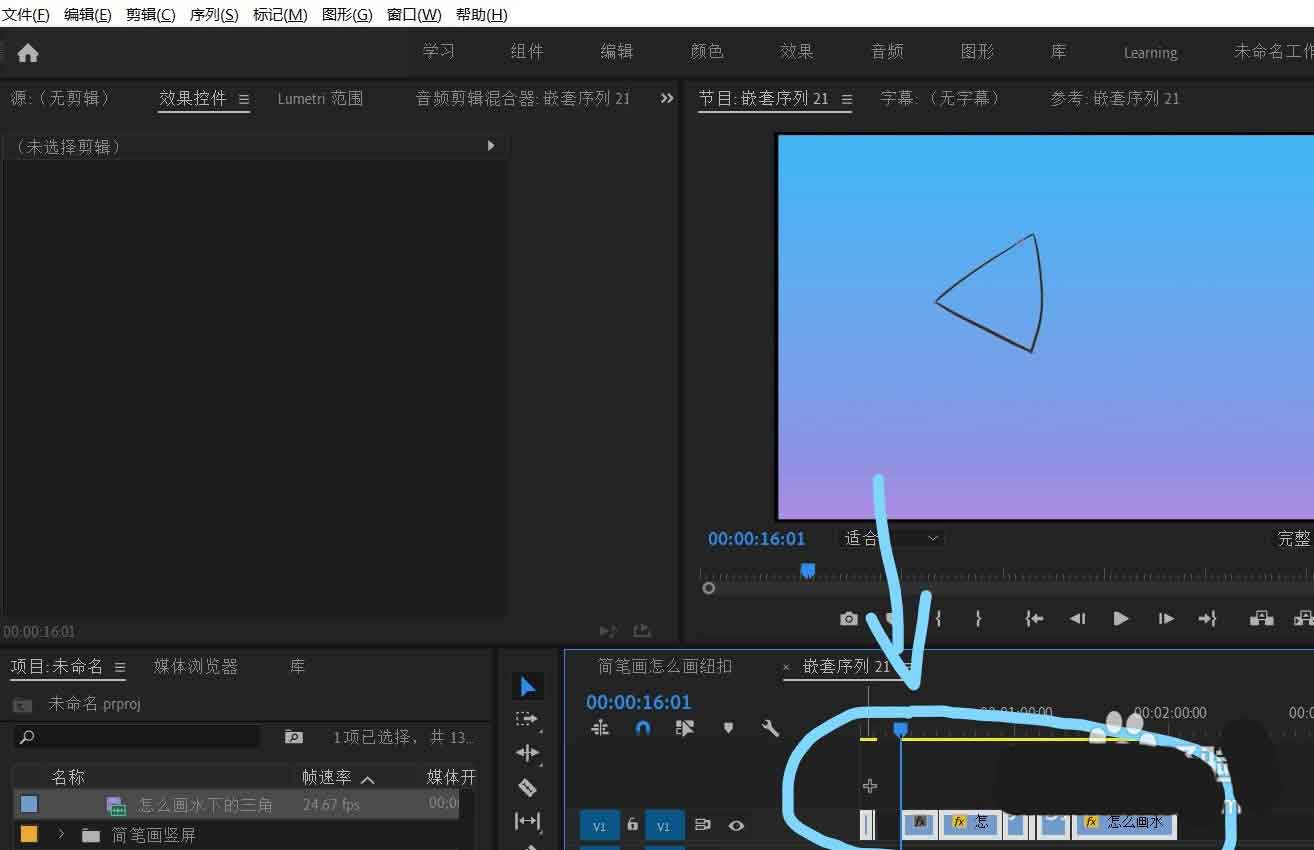Jump to the Out point
The image size is (1314, 850).
pos(1208,619)
